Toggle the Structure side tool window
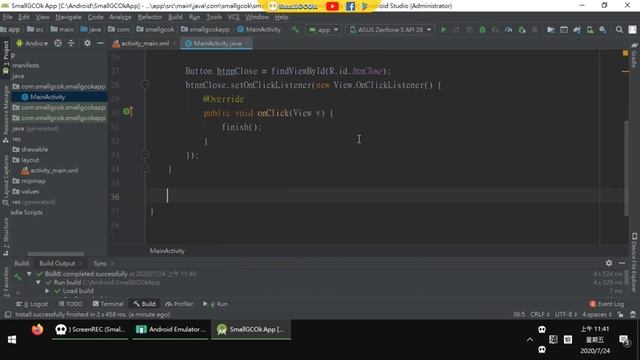The height and width of the screenshot is (360, 640). click(x=6, y=237)
